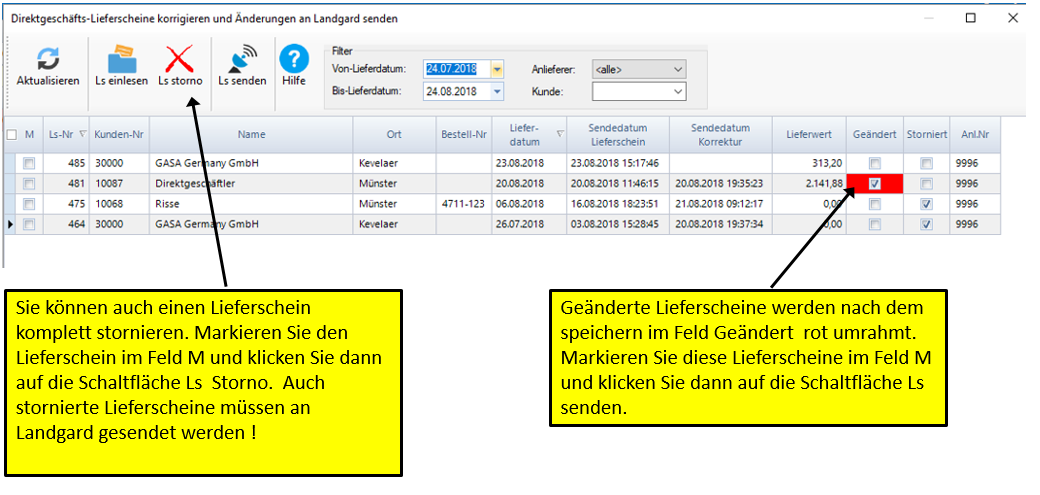Click the Ls einlesen folder icon
This screenshot has height=495, width=1040.
click(121, 58)
